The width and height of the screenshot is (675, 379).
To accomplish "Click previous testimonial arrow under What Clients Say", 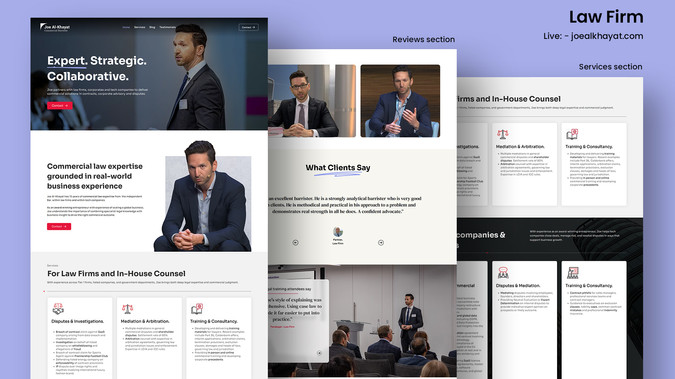I will [x=295, y=242].
